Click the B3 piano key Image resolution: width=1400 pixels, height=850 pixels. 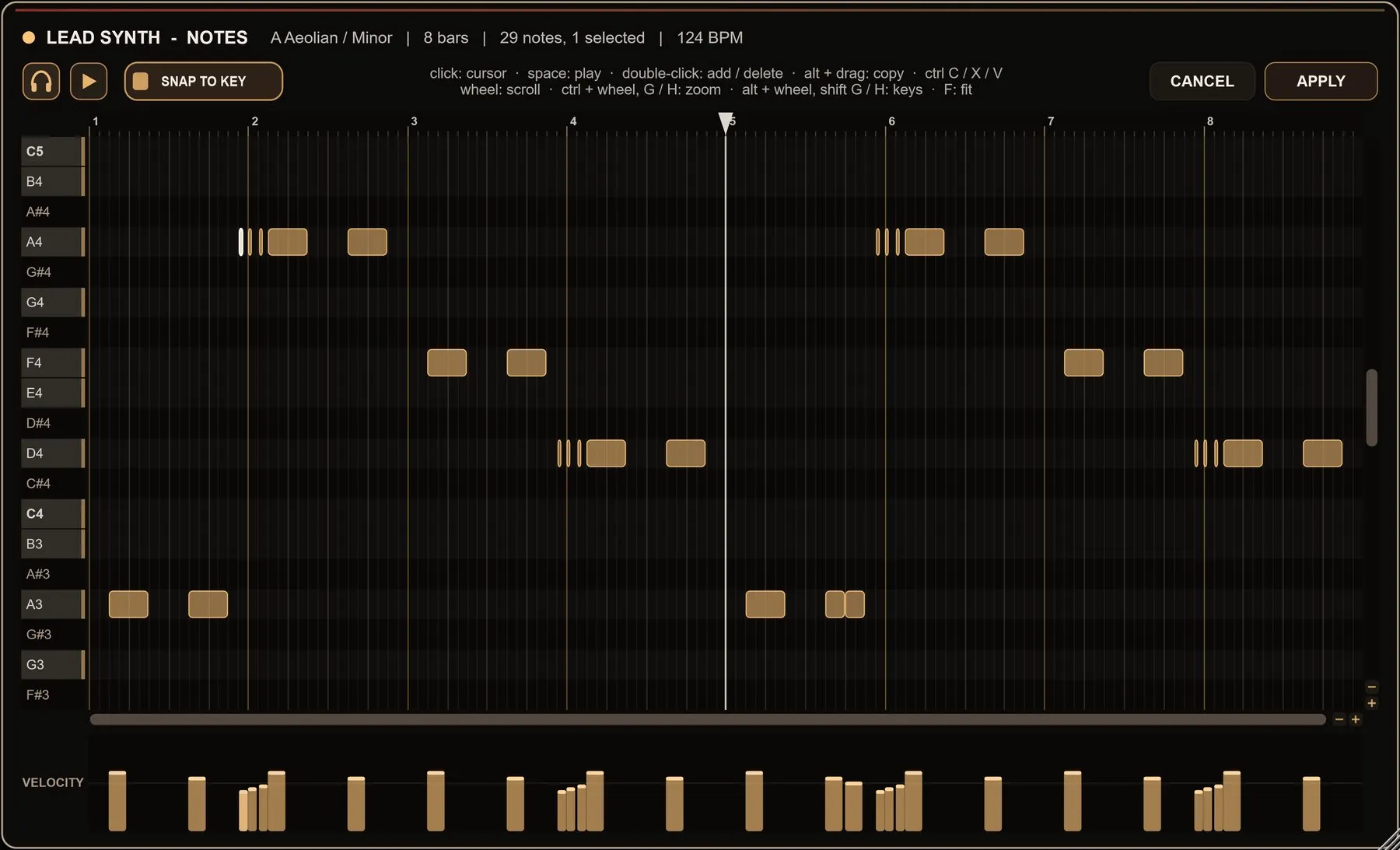click(53, 544)
